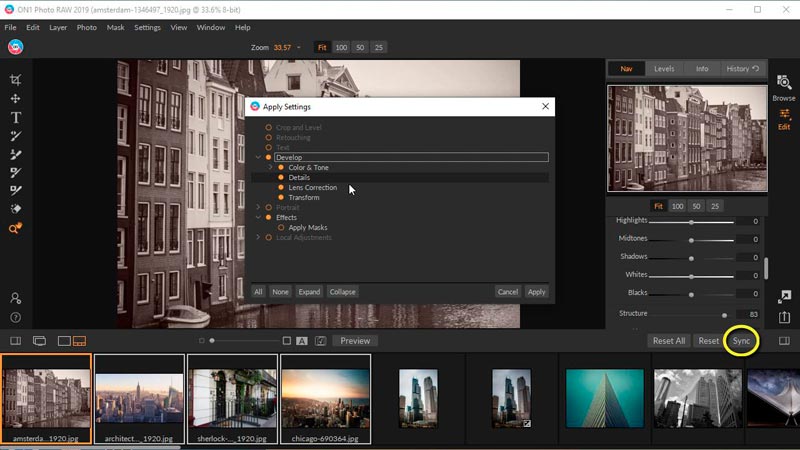This screenshot has height=450, width=800.
Task: Open the Mask menu
Action: [115, 28]
